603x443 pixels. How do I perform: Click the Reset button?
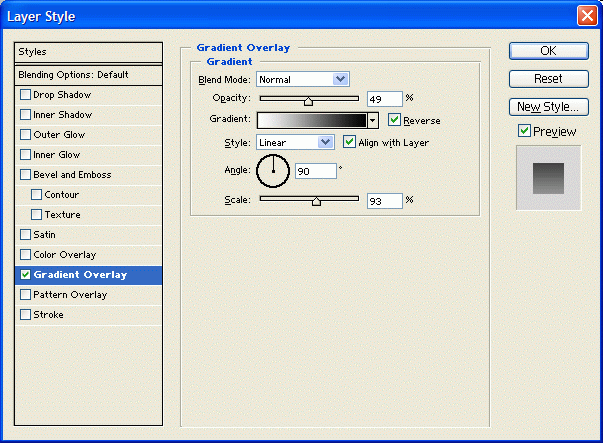pyautogui.click(x=547, y=78)
